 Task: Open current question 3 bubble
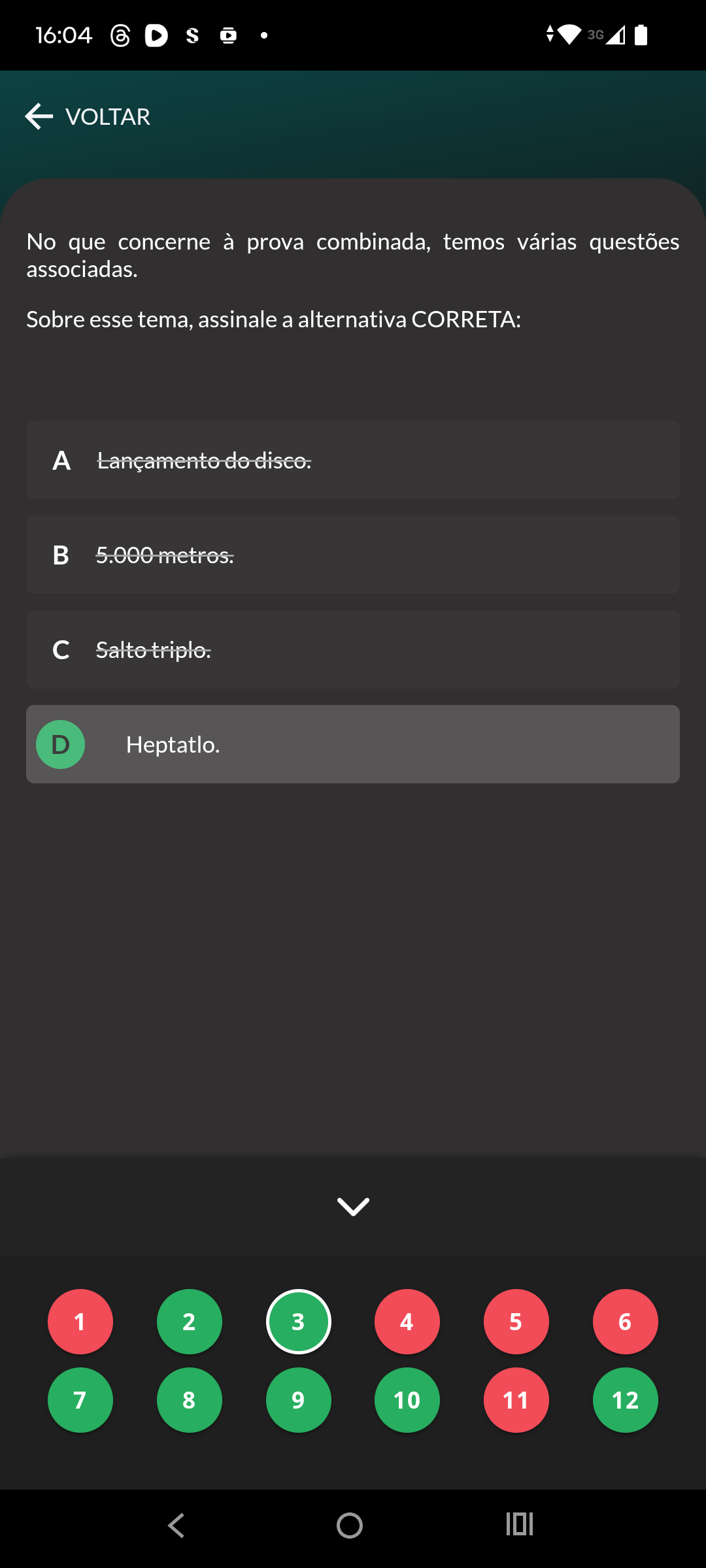point(299,1322)
